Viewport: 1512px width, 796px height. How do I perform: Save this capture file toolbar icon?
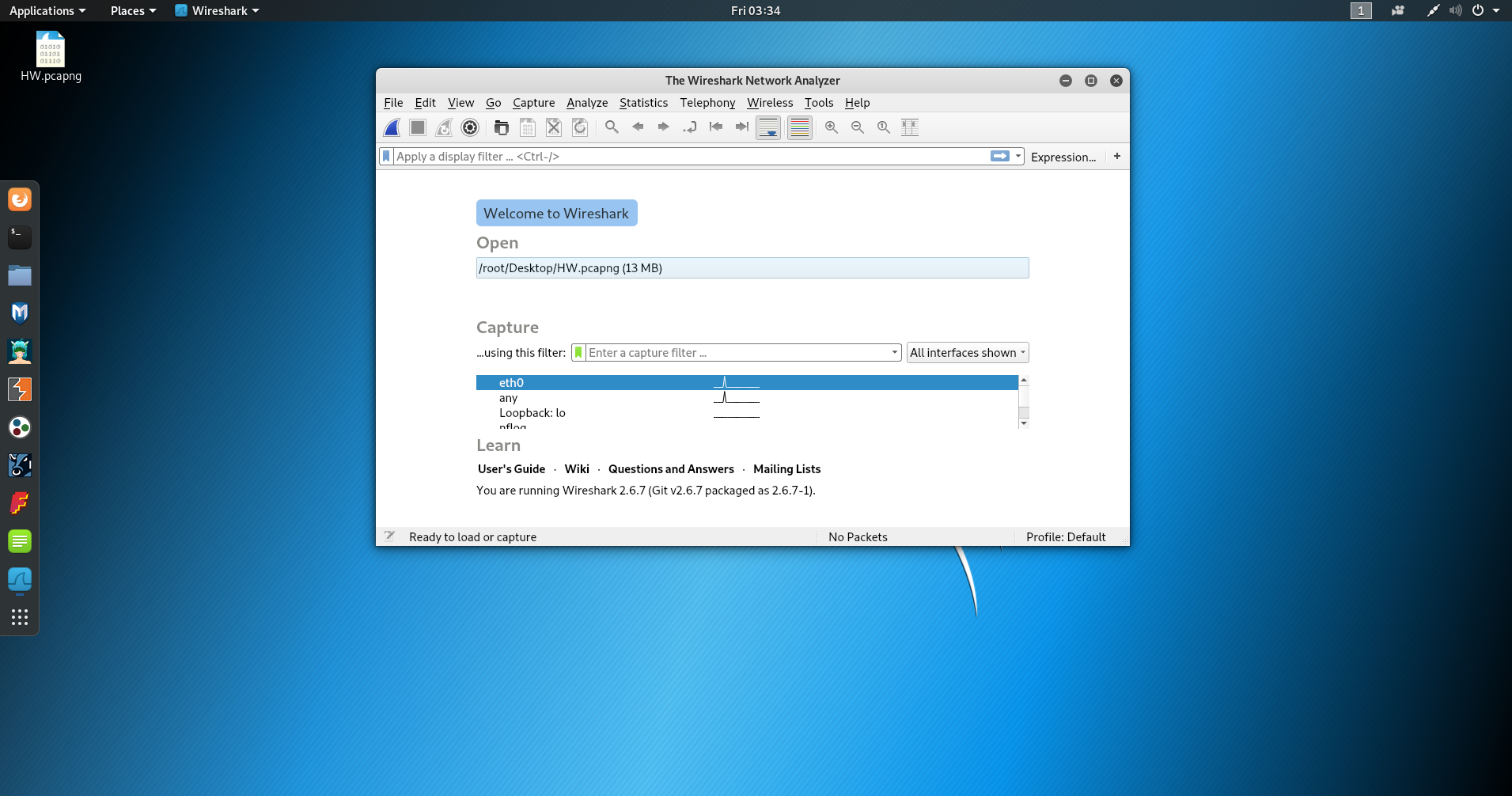(528, 127)
